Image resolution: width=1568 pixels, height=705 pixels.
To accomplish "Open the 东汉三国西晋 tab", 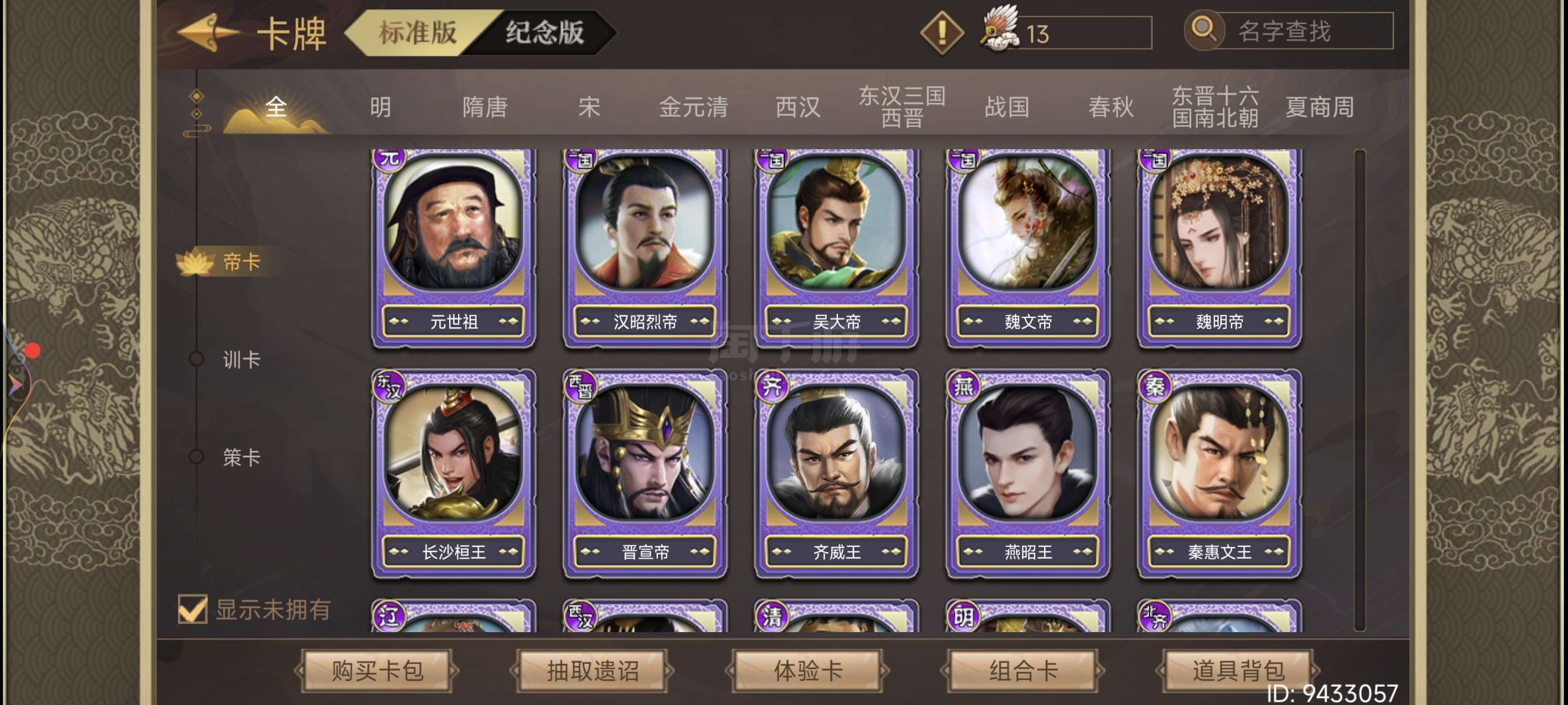I will tap(902, 106).
